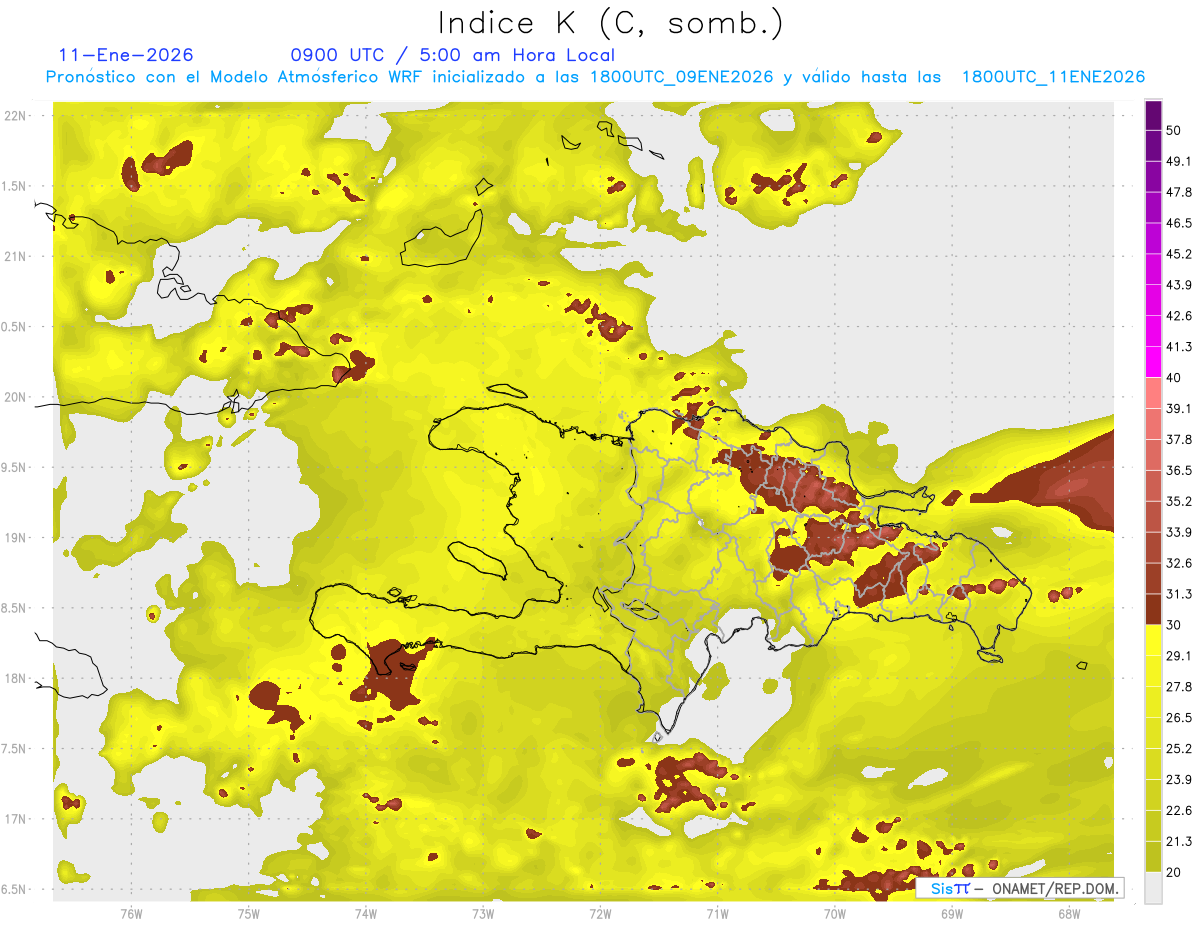Click the '71W' longitude label
The height and width of the screenshot is (927, 1200).
pyautogui.click(x=717, y=913)
